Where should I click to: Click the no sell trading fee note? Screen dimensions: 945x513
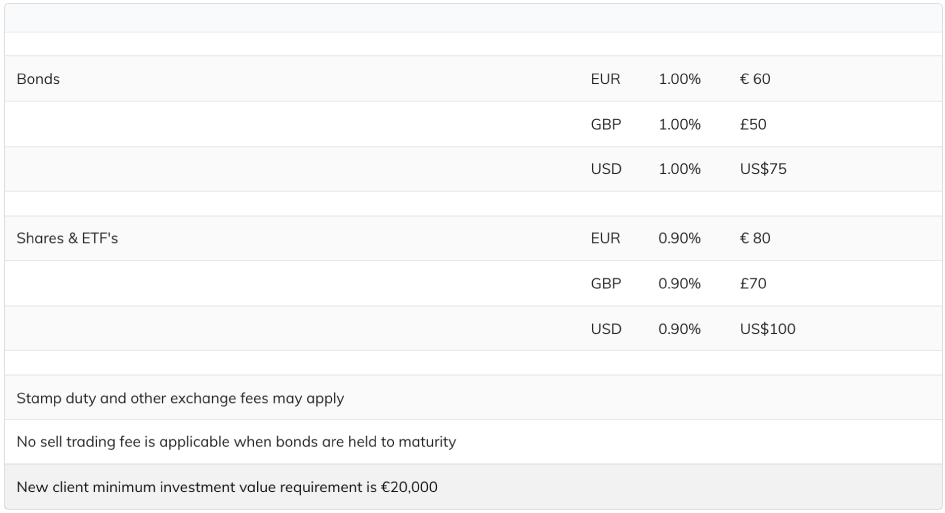click(x=236, y=442)
